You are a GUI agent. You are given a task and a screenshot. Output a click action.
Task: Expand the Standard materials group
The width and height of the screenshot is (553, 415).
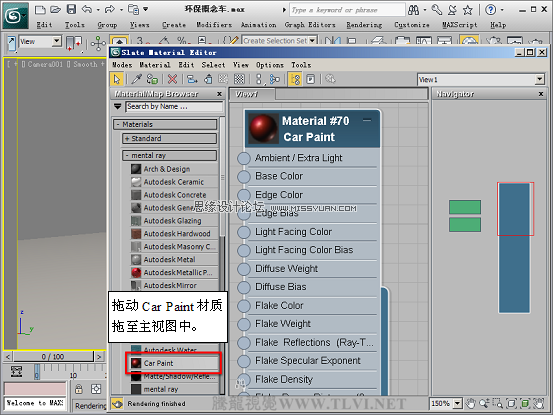coord(127,139)
